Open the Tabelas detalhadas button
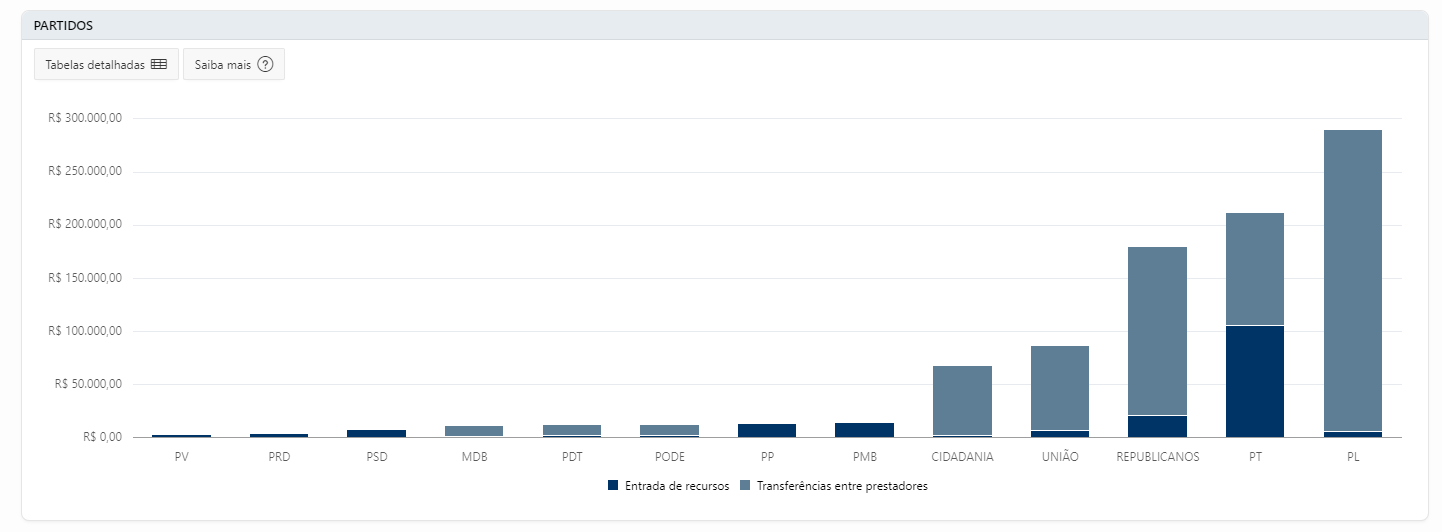This screenshot has height=532, width=1442. click(x=107, y=65)
